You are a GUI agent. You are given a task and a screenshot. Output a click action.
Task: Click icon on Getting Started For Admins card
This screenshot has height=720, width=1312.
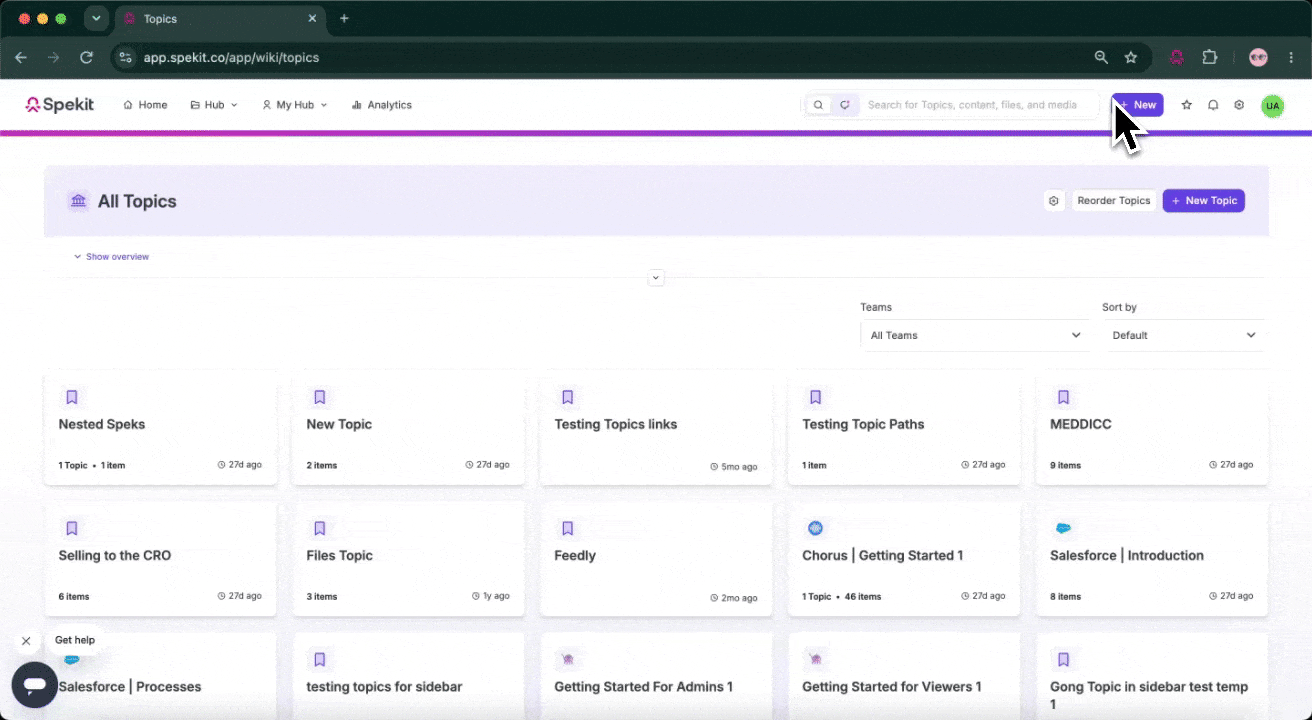click(x=568, y=659)
